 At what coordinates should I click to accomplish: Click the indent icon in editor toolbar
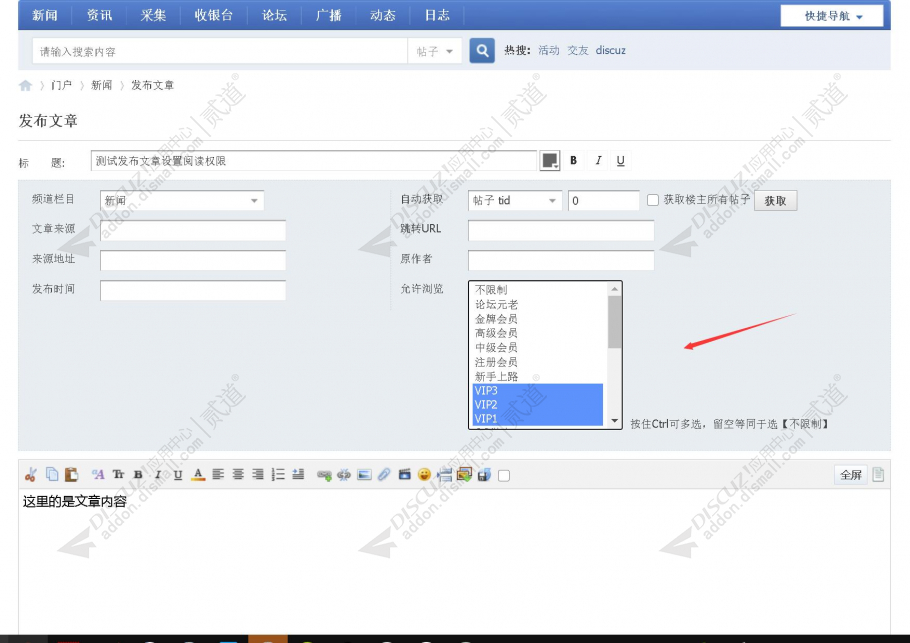(x=298, y=475)
